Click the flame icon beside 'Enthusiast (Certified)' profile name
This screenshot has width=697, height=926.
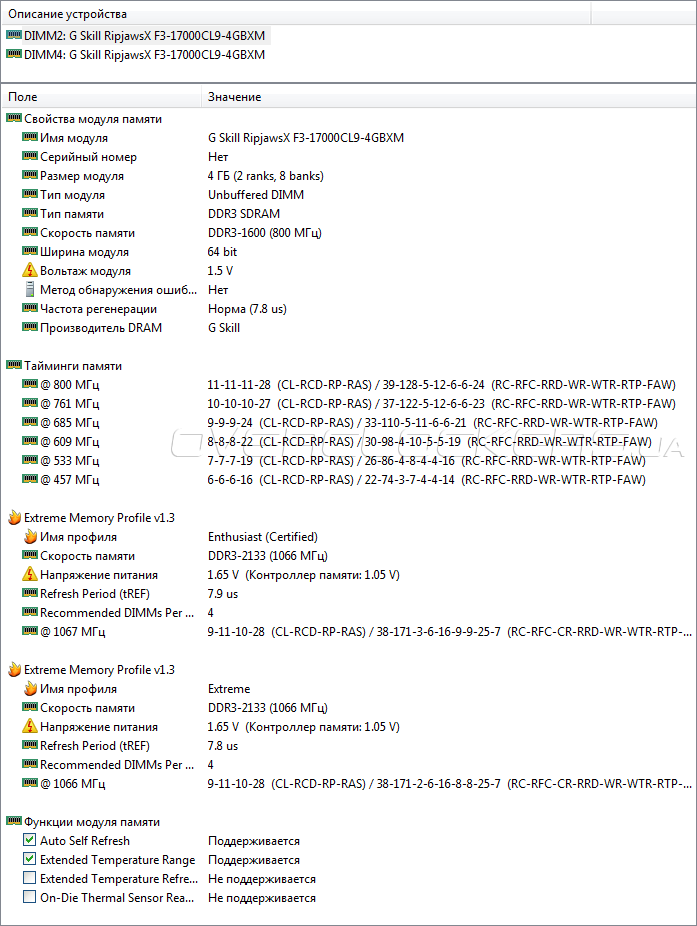click(x=30, y=536)
